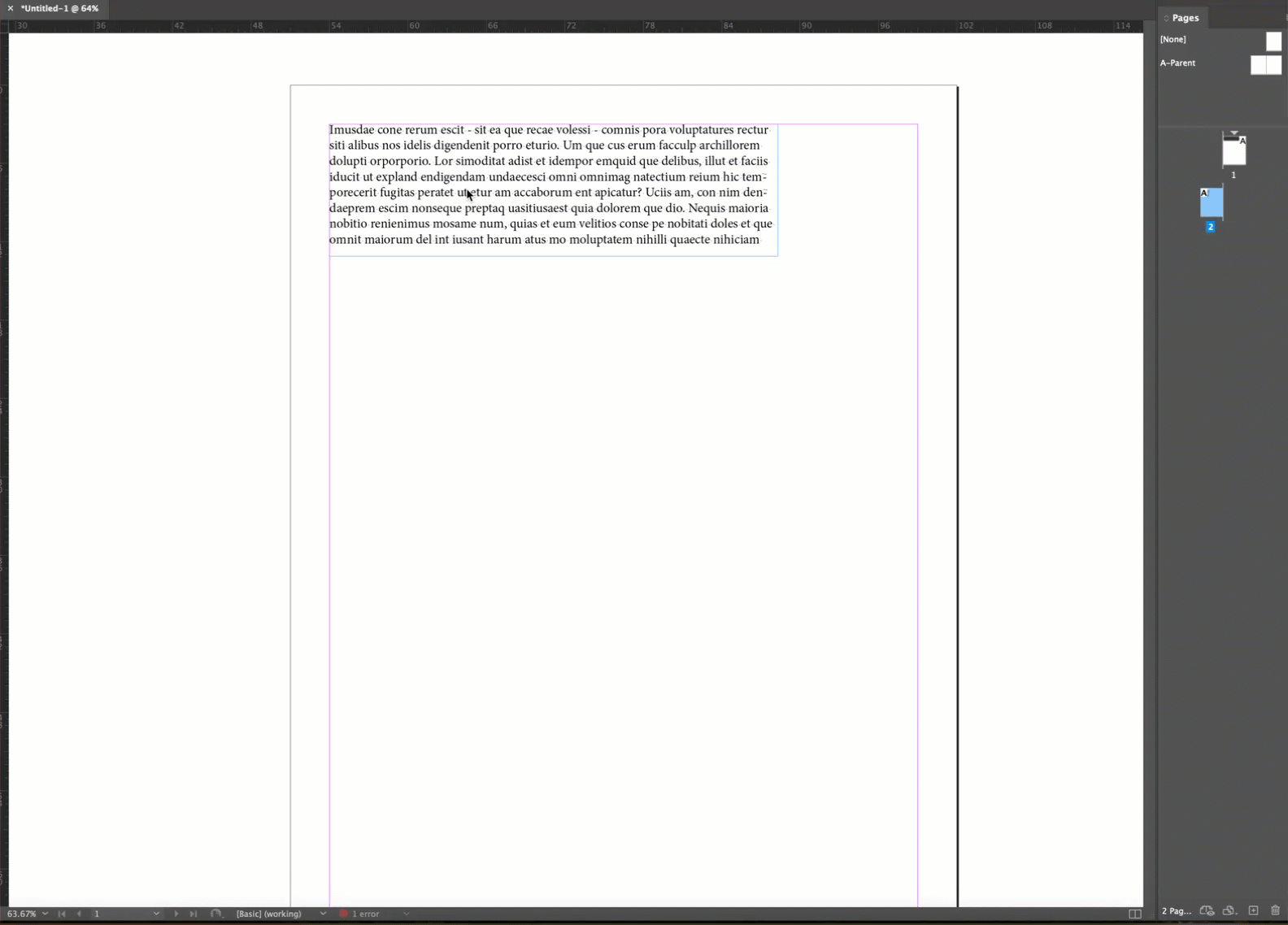Collapse the Pages panel using its expander arrows
This screenshot has width=1288, height=925.
(x=1166, y=18)
